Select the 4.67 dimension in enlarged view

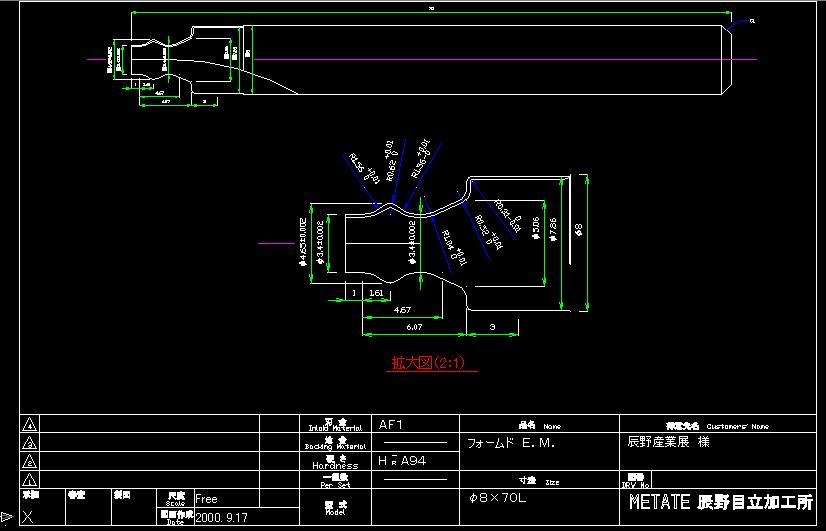pyautogui.click(x=400, y=310)
